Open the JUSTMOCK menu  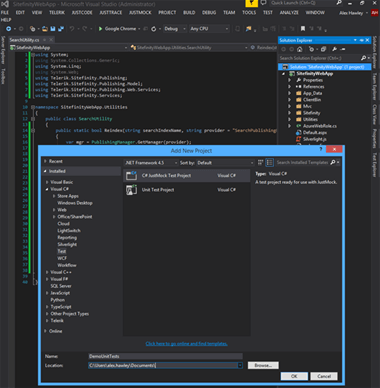[140, 12]
